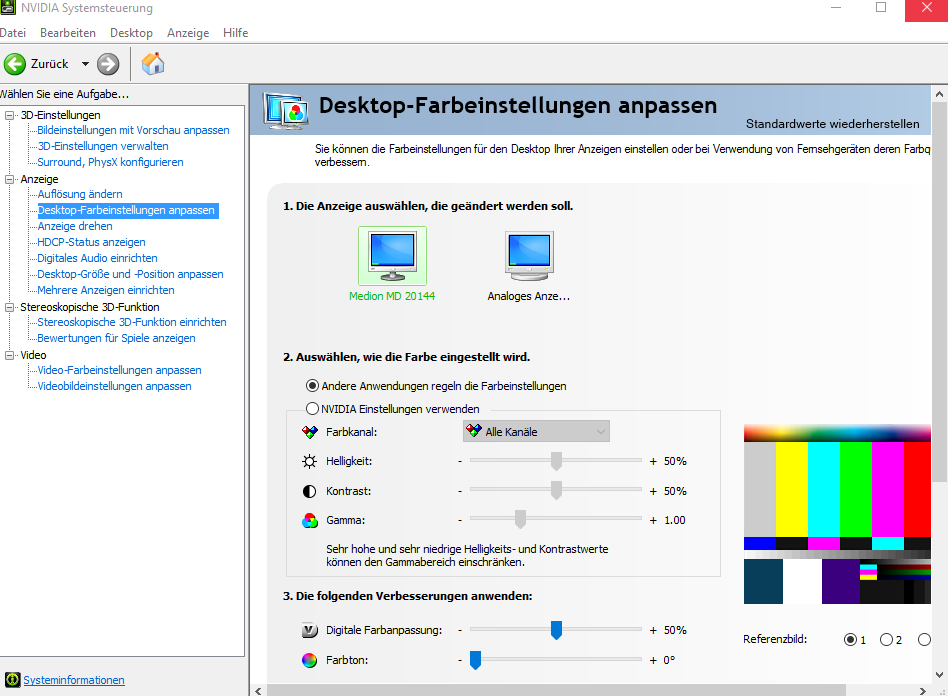Viewport: 948px width, 696px height.
Task: Open the Desktop menu
Action: 131,33
